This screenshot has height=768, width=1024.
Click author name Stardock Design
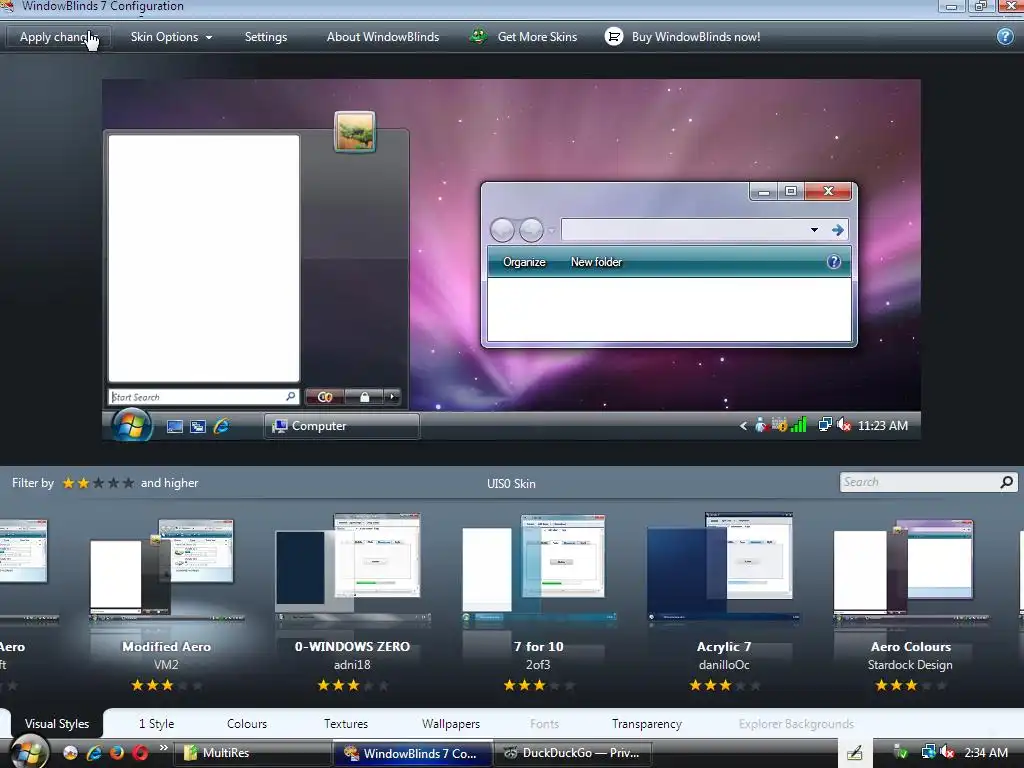coord(910,665)
